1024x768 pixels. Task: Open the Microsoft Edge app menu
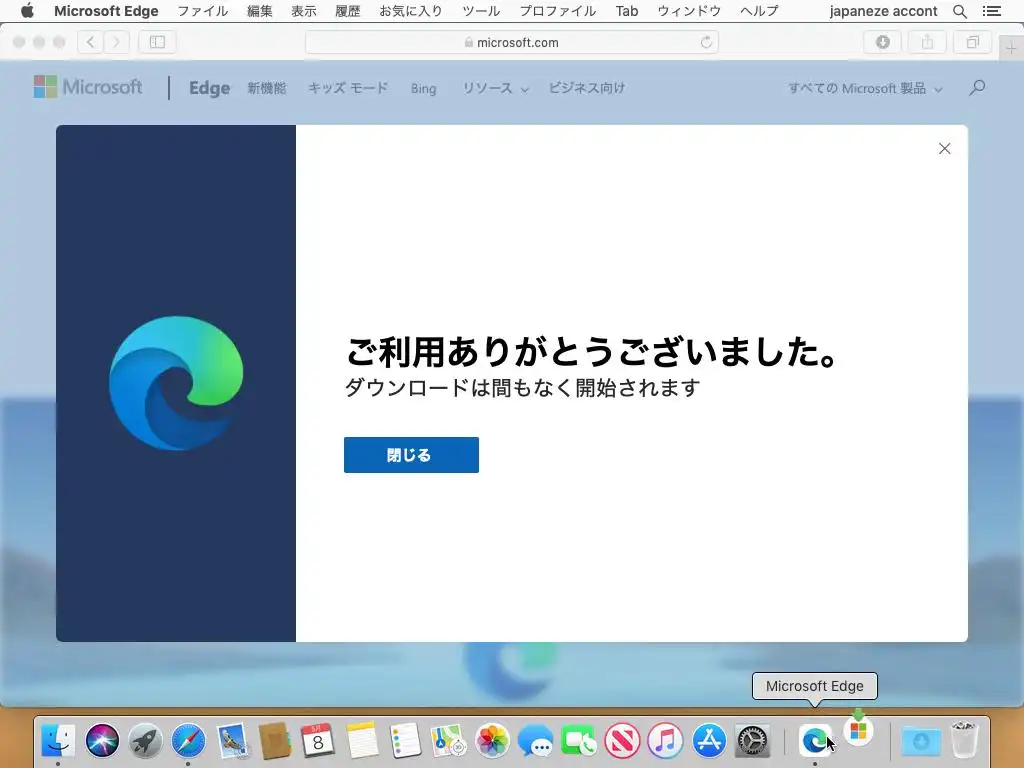106,11
